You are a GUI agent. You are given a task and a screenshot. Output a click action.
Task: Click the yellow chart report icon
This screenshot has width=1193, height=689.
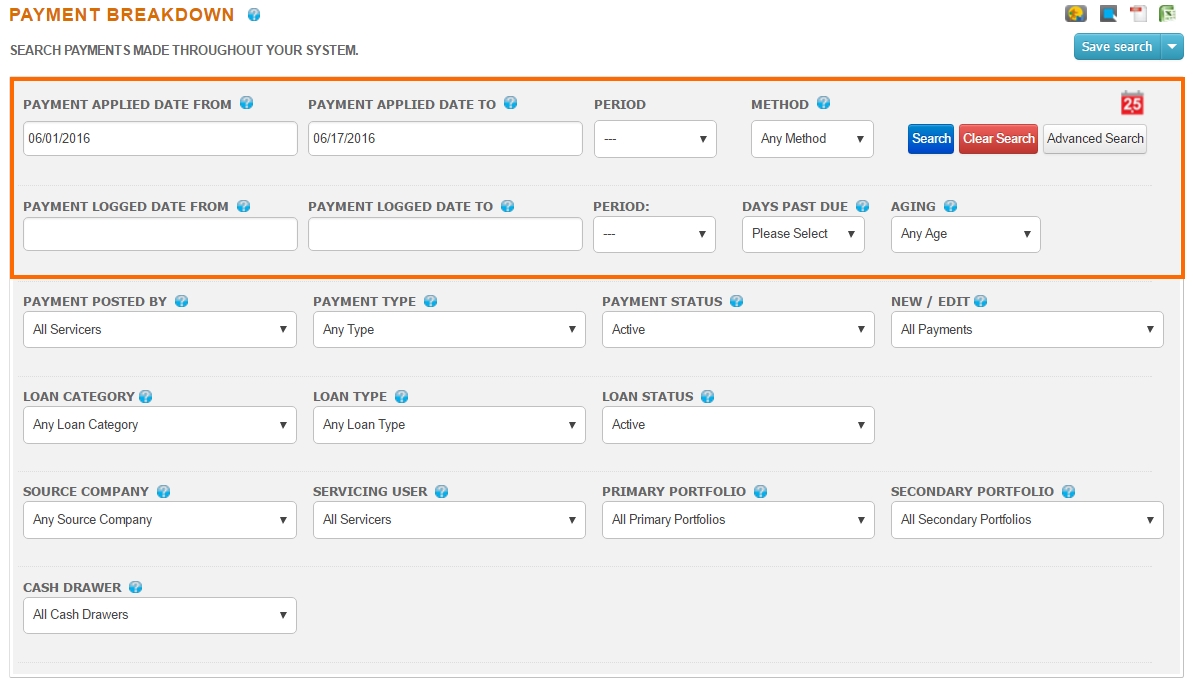[1076, 13]
